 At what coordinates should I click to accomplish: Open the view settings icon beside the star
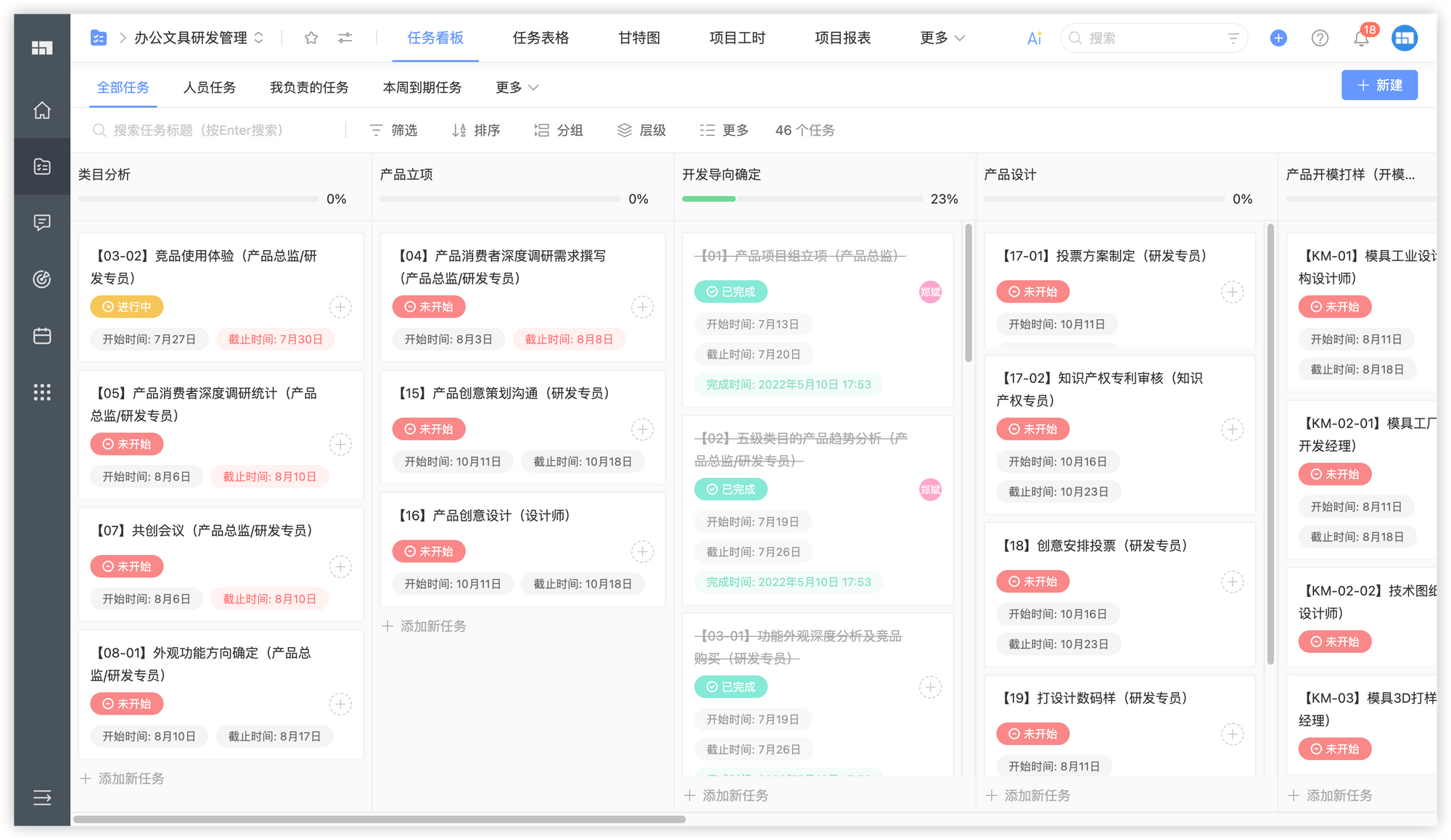coord(345,38)
